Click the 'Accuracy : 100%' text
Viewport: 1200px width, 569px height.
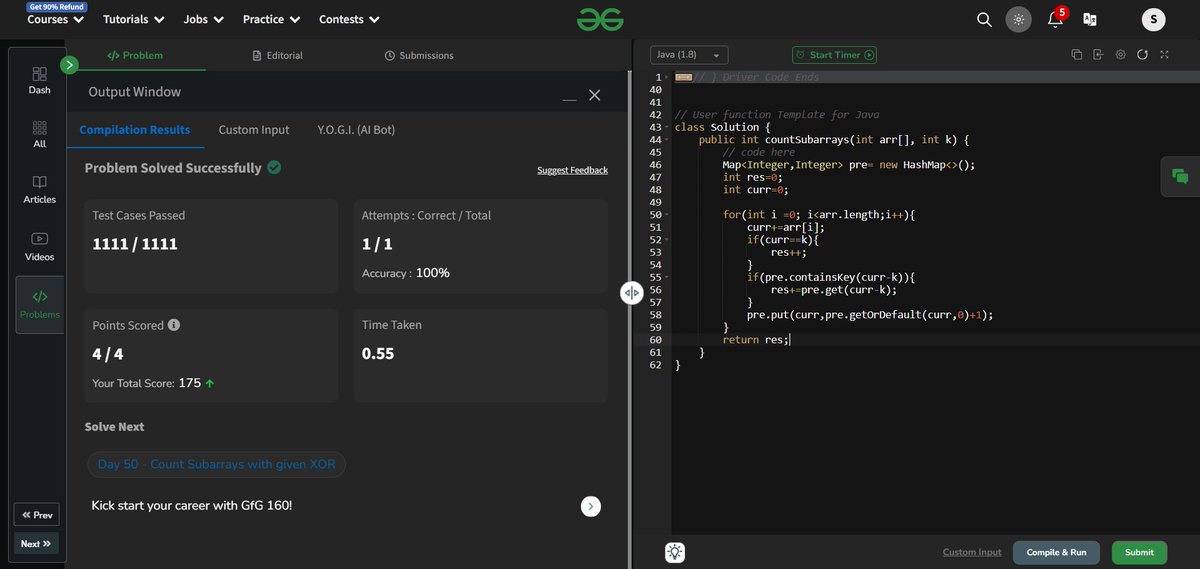406,273
